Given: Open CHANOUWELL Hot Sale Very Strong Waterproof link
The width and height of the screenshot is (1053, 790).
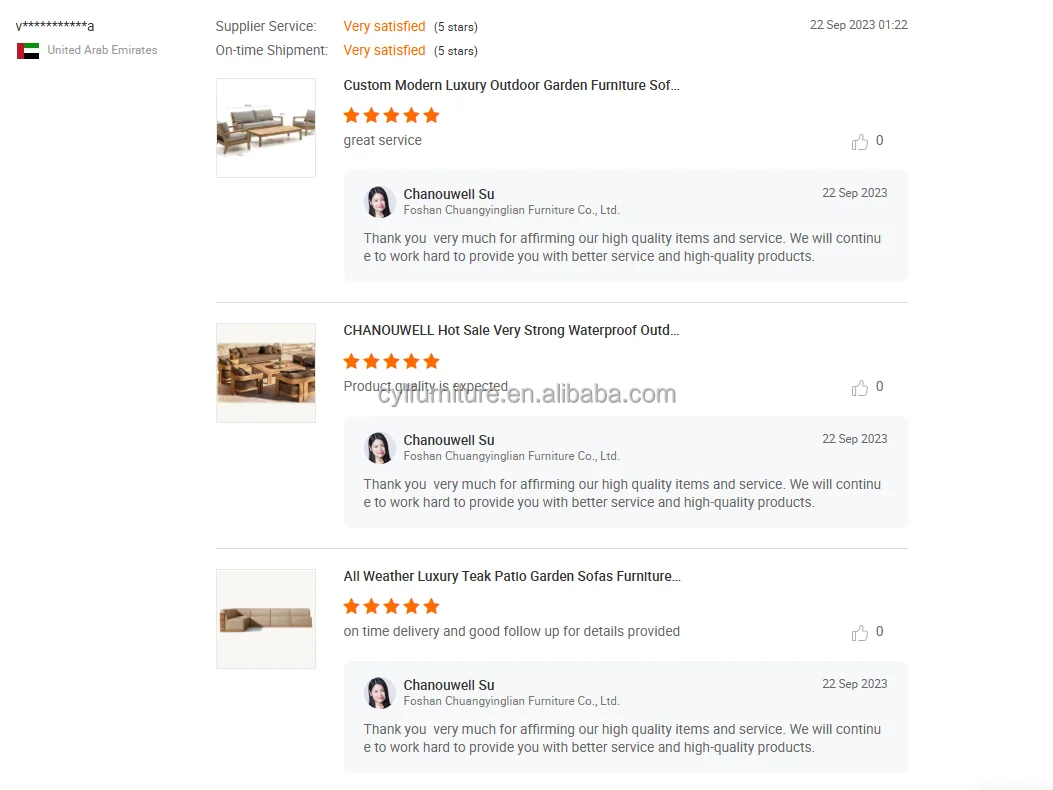Looking at the screenshot, I should (511, 331).
